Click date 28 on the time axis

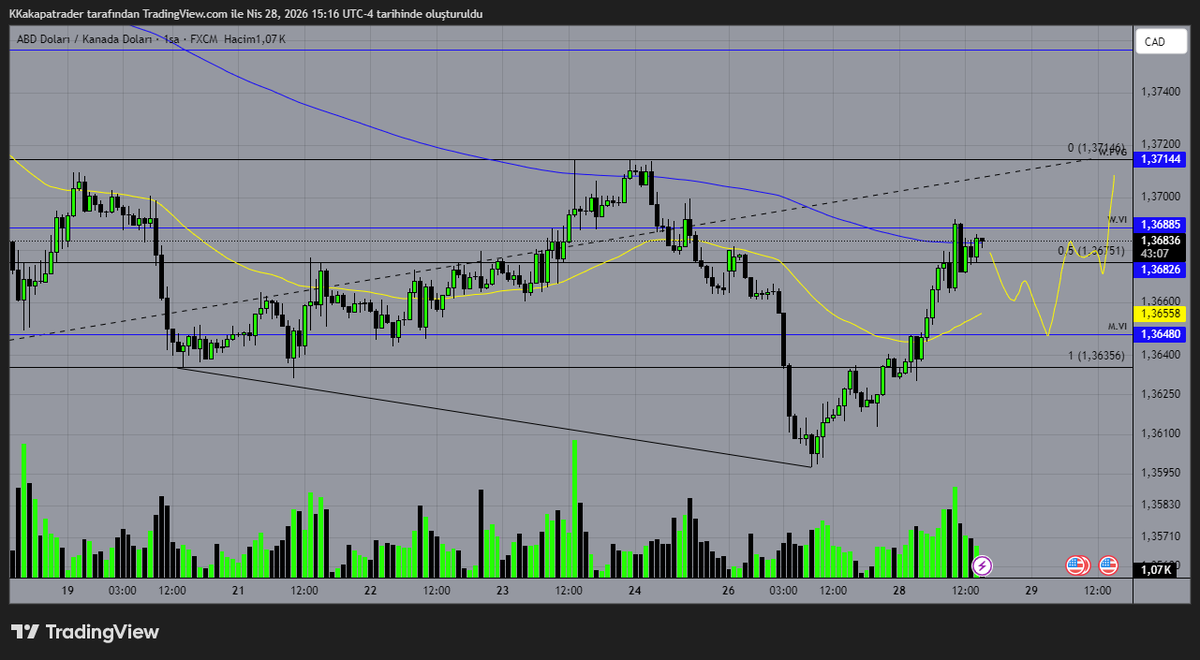point(900,591)
